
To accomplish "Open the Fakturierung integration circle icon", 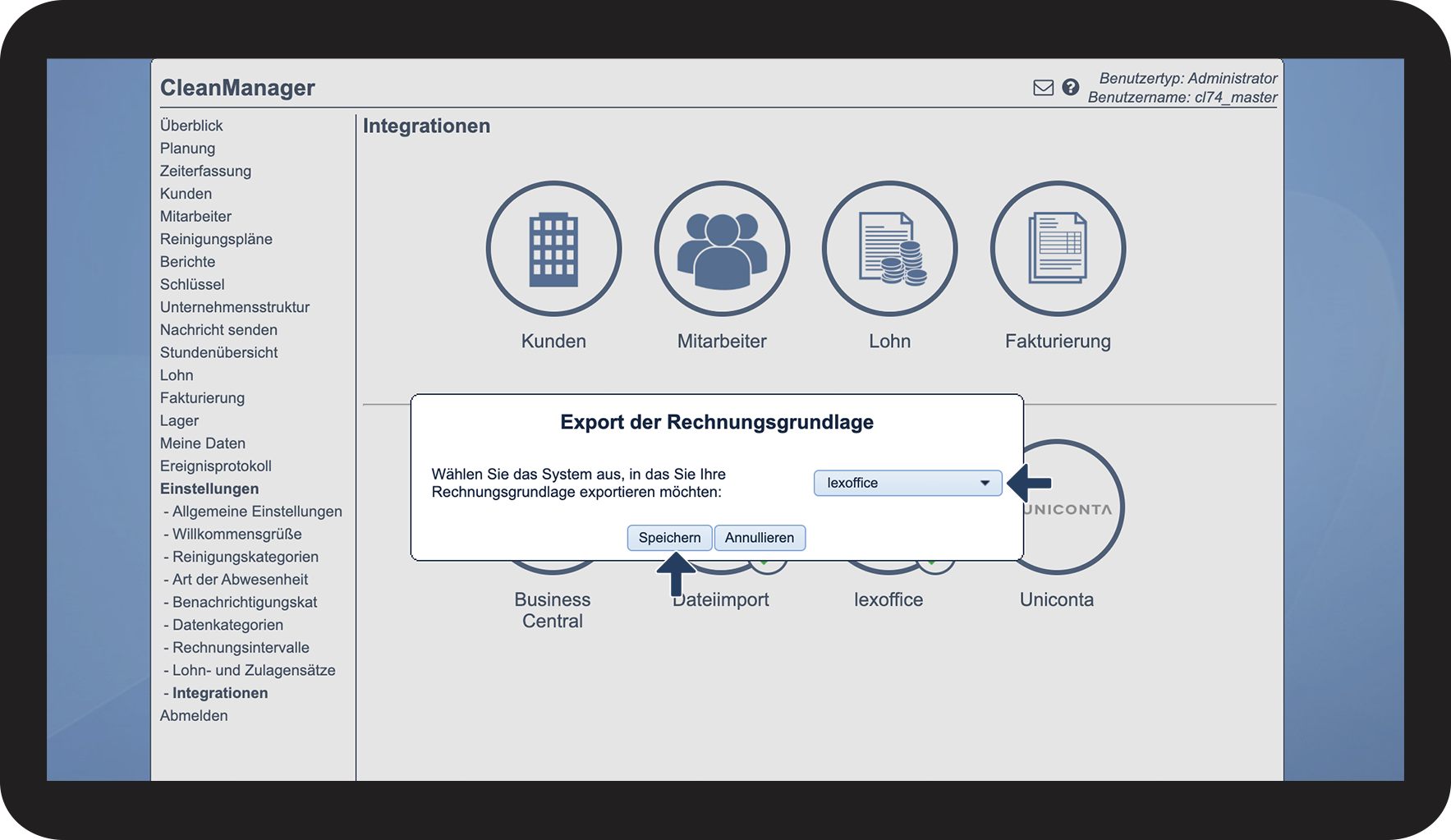I will [x=1058, y=249].
